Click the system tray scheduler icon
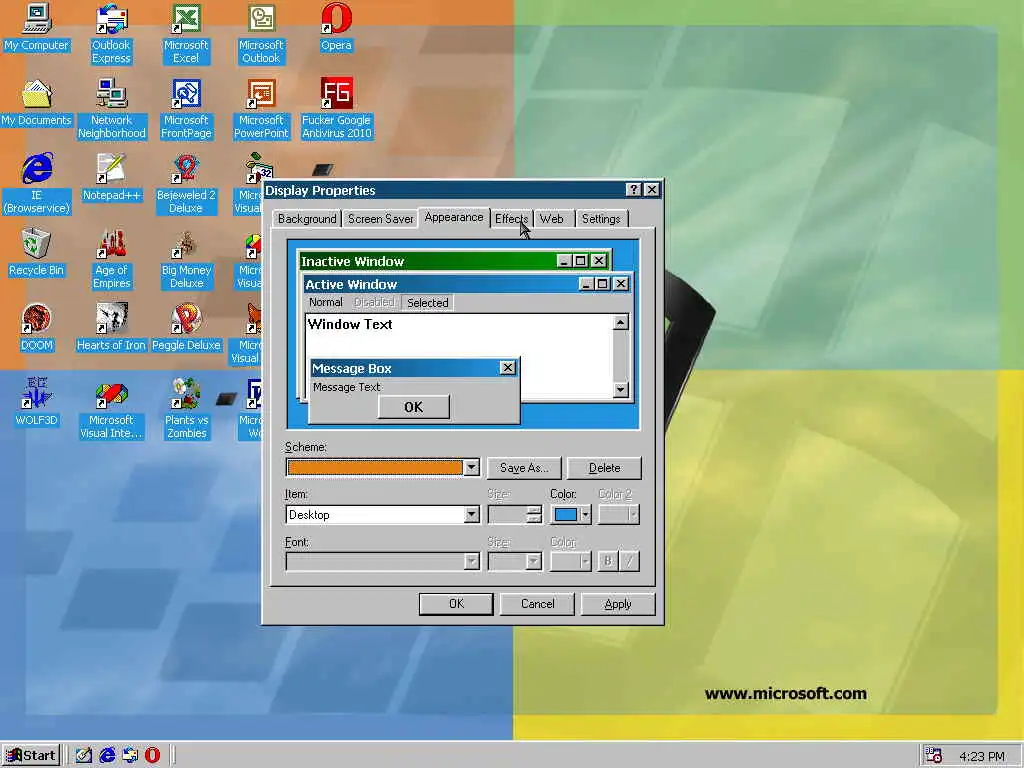Image resolution: width=1024 pixels, height=768 pixels. [935, 756]
